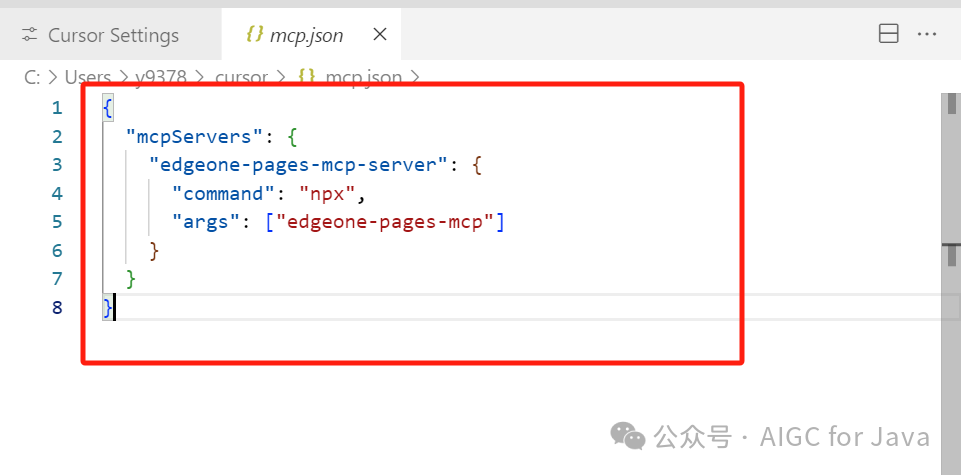
Task: Click line number 8 in gutter
Action: coord(57,307)
